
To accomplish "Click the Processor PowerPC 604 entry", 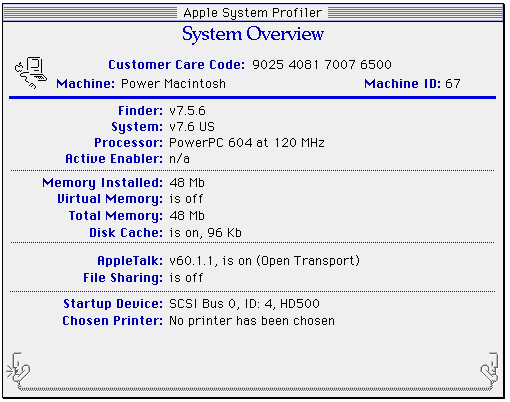I will click(247, 143).
